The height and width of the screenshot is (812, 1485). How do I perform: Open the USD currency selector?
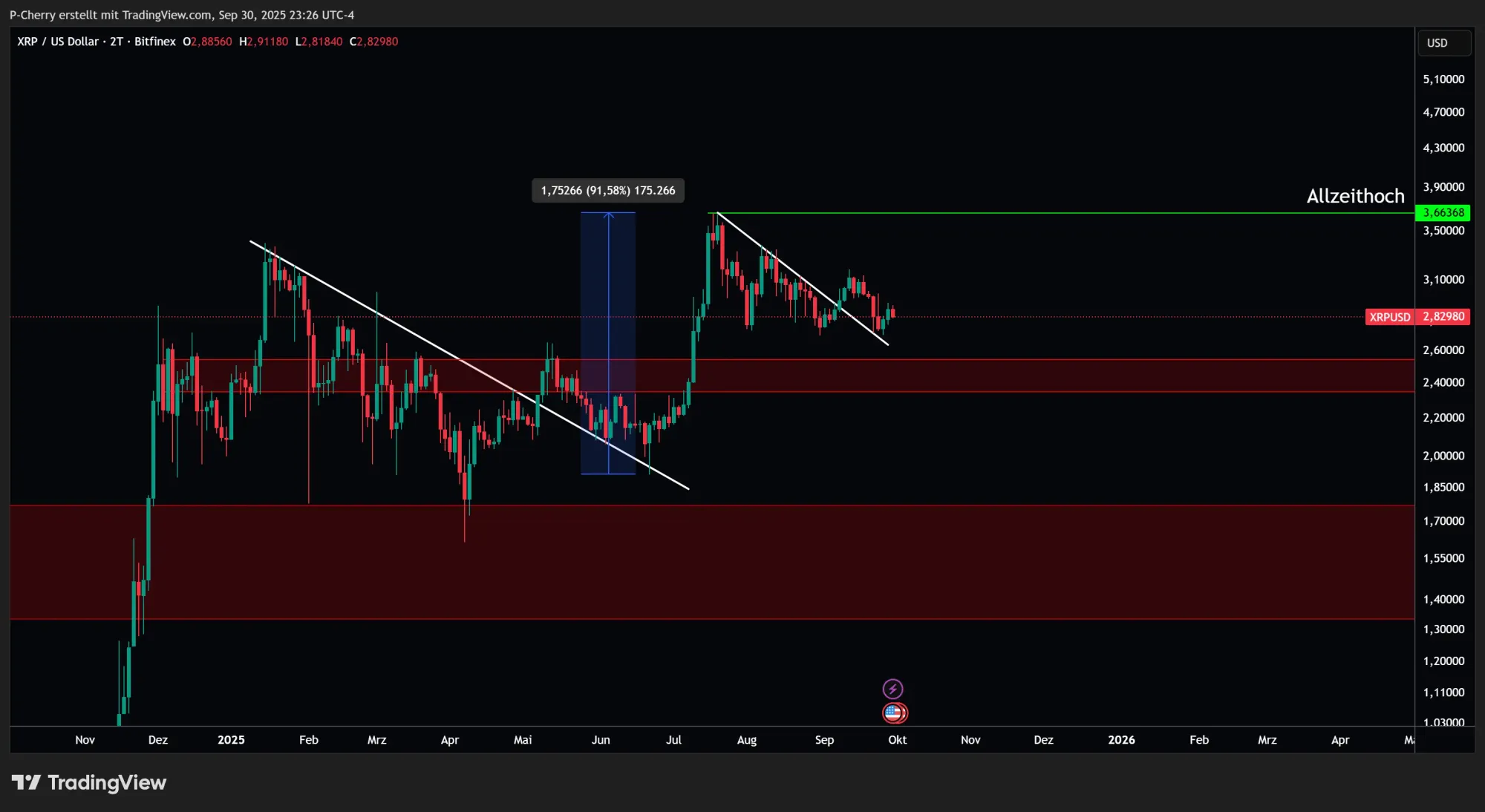point(1443,43)
